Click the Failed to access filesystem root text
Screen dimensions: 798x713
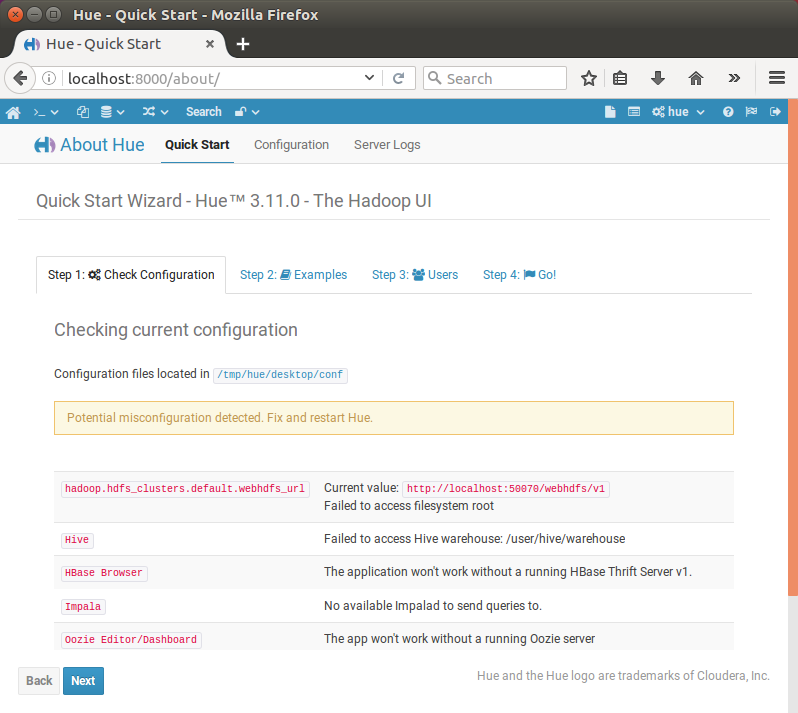[409, 506]
